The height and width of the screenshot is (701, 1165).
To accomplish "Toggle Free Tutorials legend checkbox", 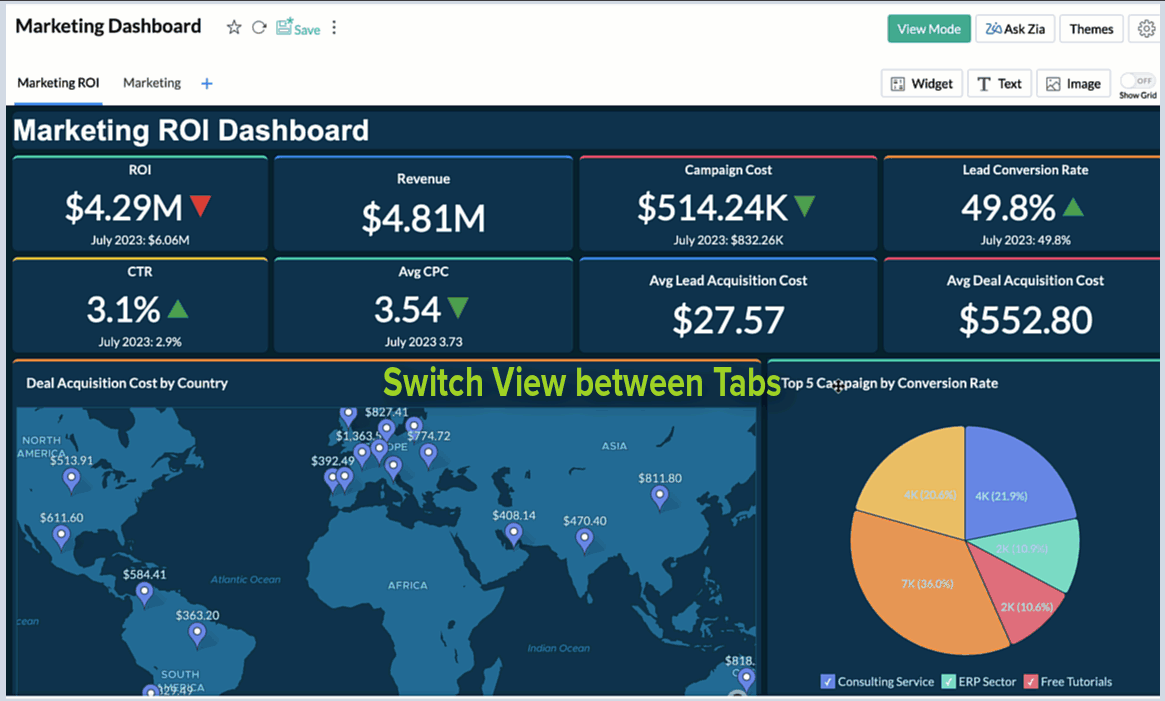I will click(1031, 682).
